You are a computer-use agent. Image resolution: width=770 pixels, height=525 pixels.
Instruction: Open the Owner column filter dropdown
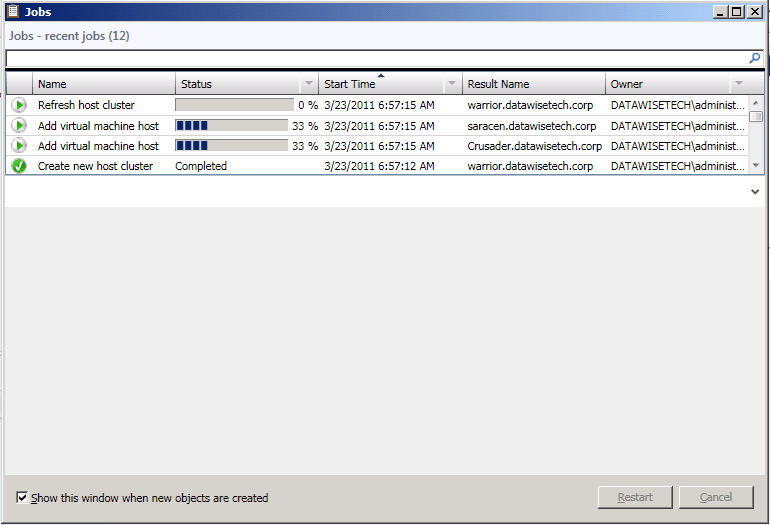click(739, 83)
